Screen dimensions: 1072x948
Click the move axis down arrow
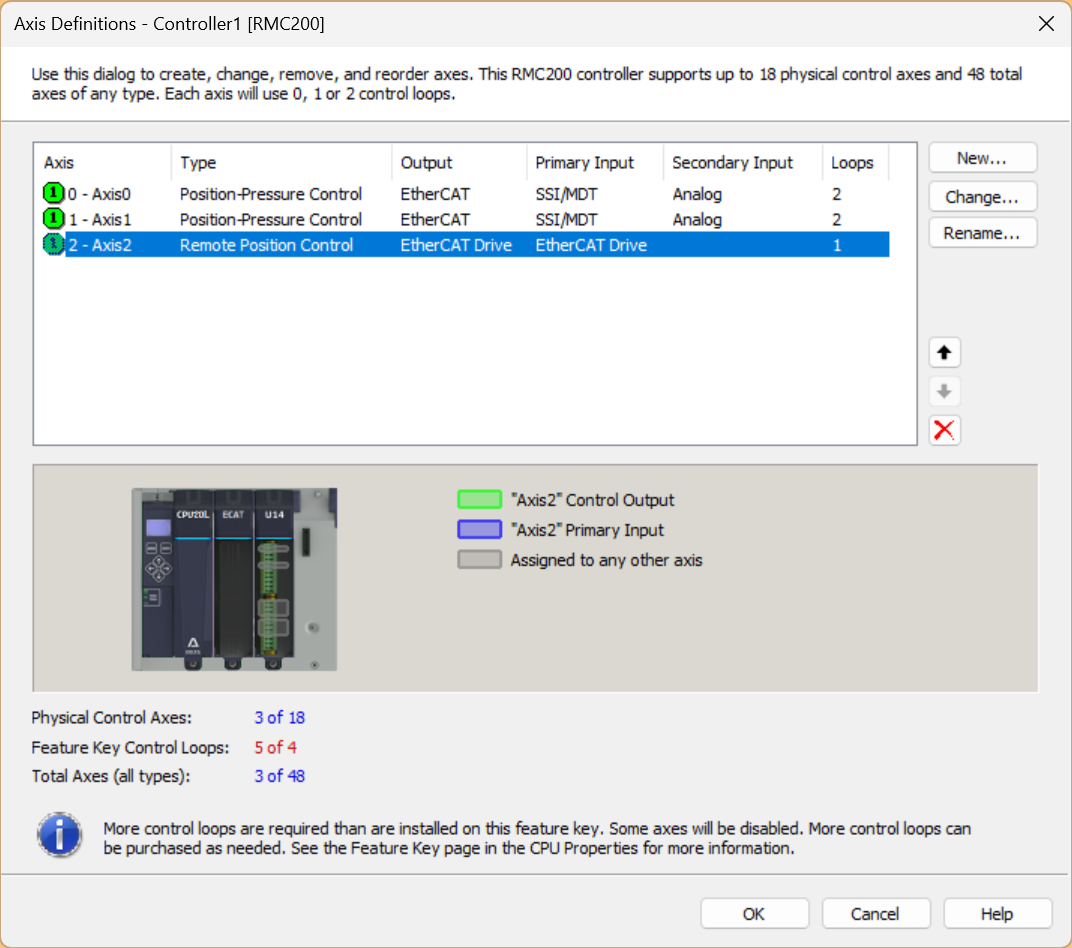coord(944,392)
